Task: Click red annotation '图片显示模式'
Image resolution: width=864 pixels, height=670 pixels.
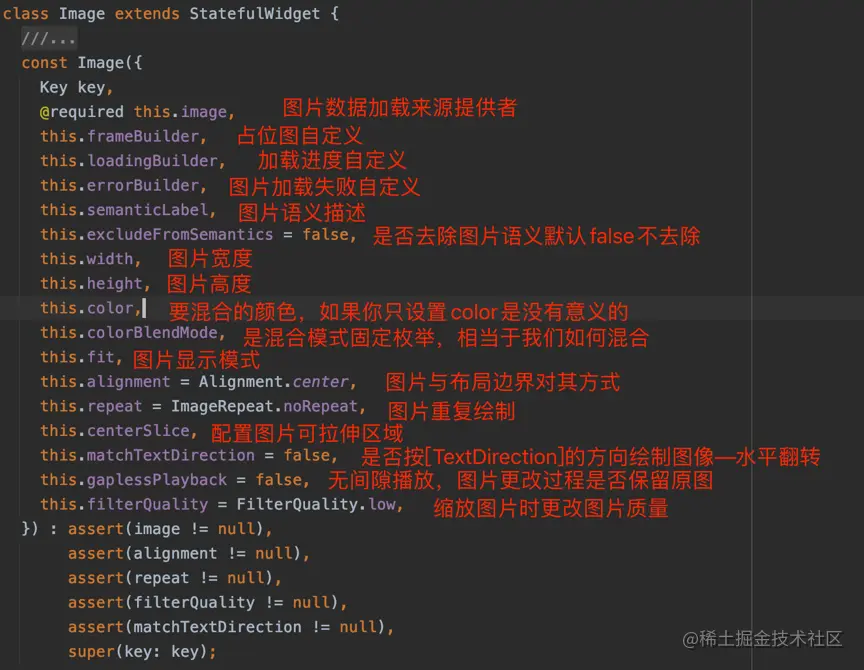Action: (196, 360)
